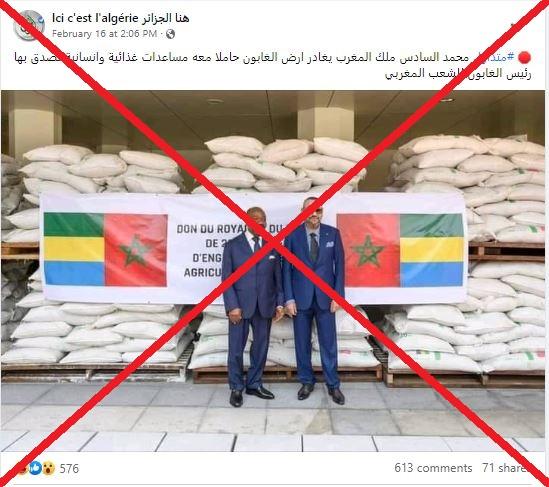Image resolution: width=549 pixels, height=487 pixels.
Task: Click the man in blue suit on right
Action: (314, 300)
